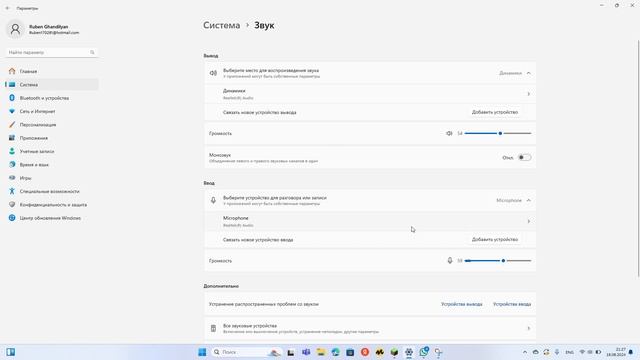Image resolution: width=640 pixels, height=360 pixels.
Task: Switch the ENG input language in the tray
Action: click(x=569, y=352)
